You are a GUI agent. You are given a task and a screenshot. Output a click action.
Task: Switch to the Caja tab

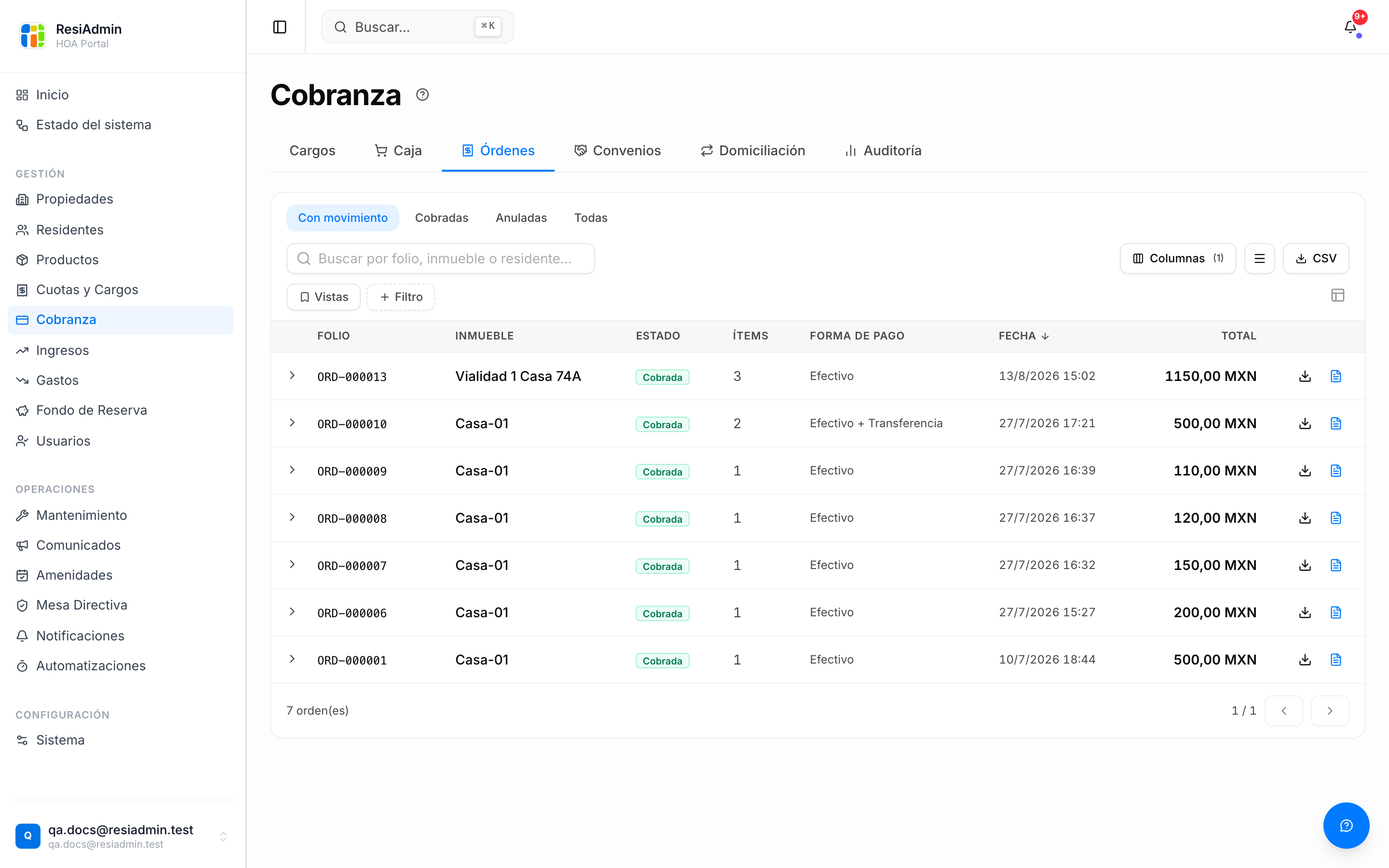(x=398, y=150)
